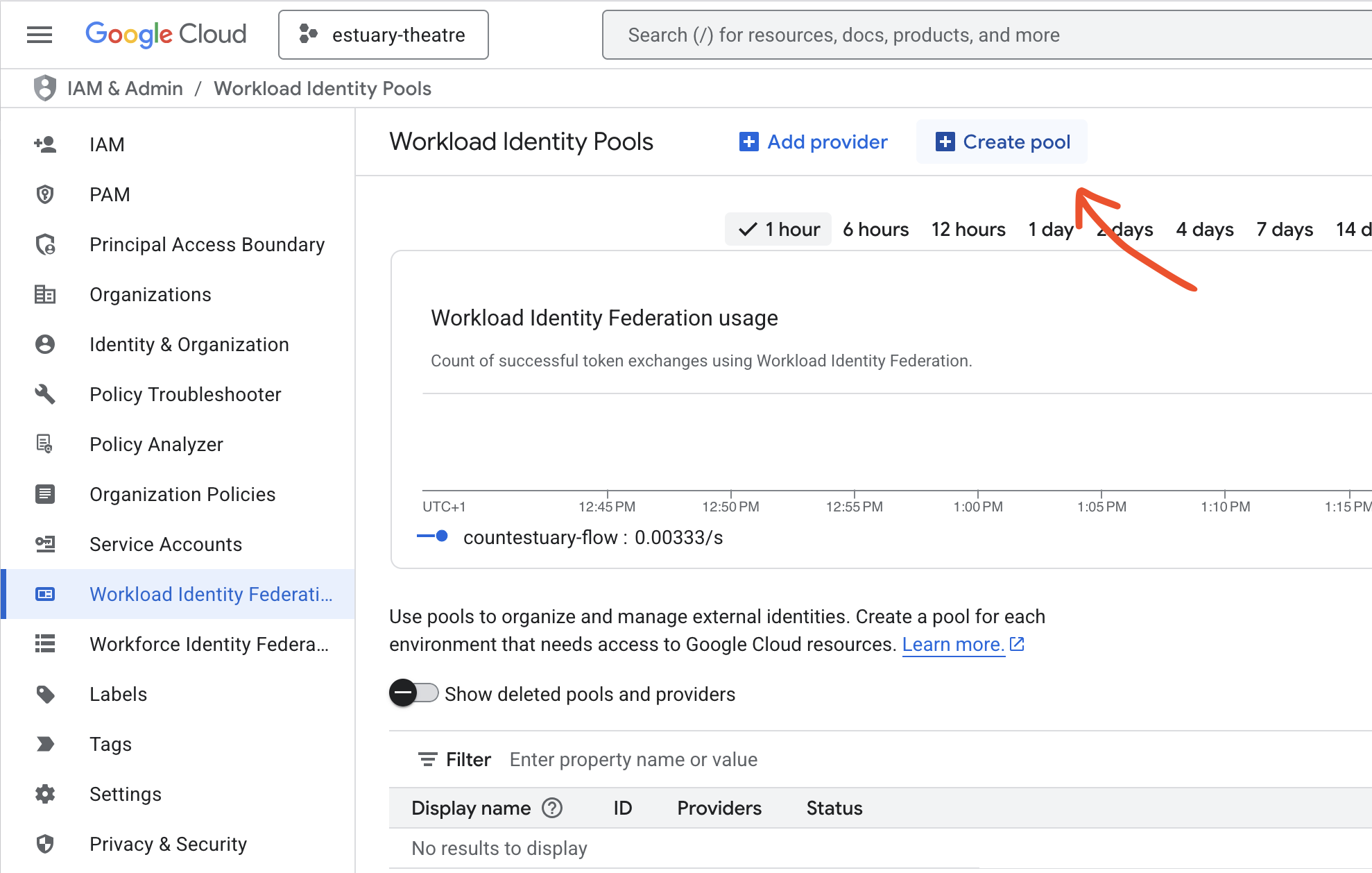
Task: Open the navigation hamburger menu
Action: click(x=40, y=35)
